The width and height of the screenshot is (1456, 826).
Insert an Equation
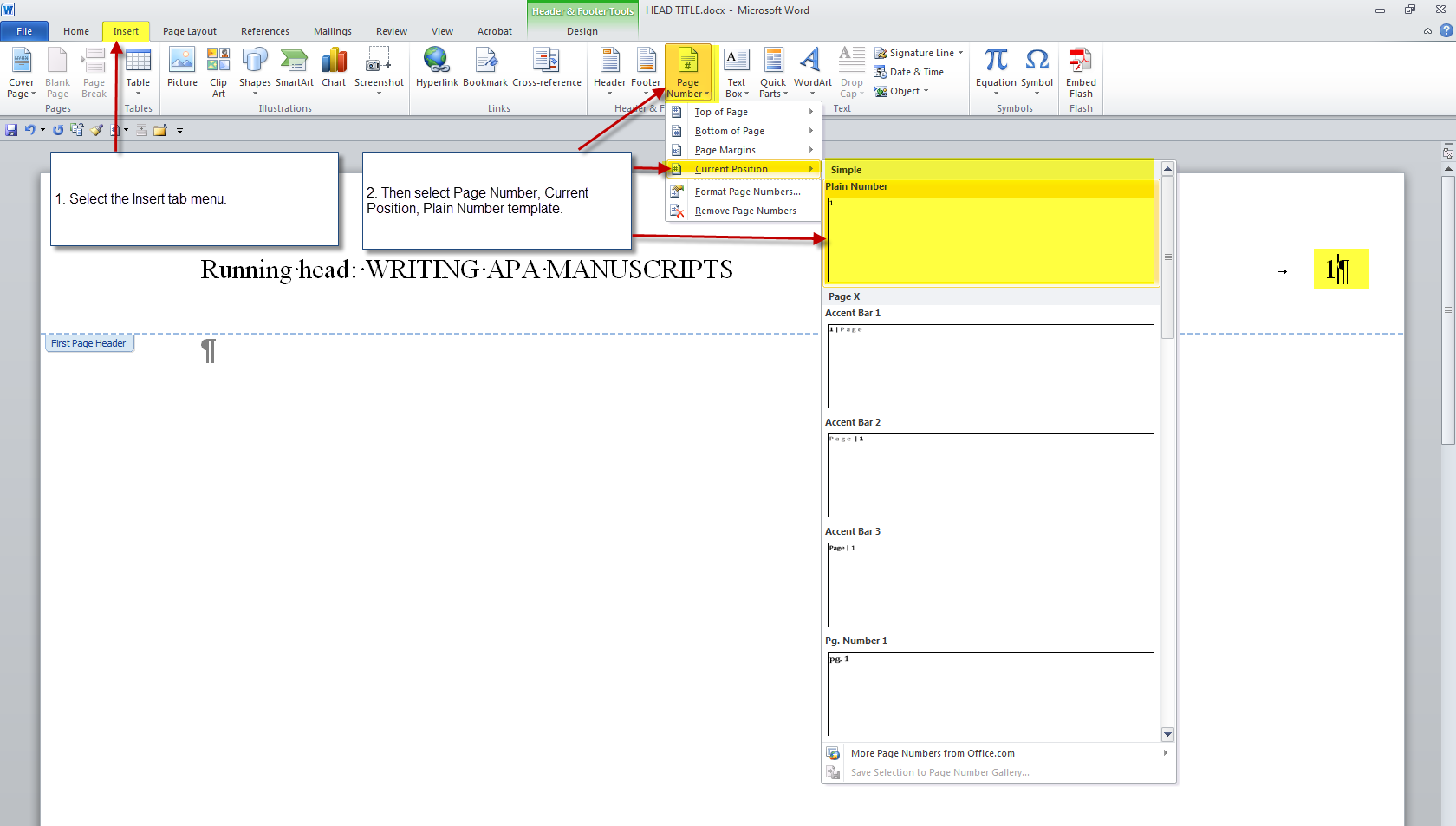tap(996, 73)
